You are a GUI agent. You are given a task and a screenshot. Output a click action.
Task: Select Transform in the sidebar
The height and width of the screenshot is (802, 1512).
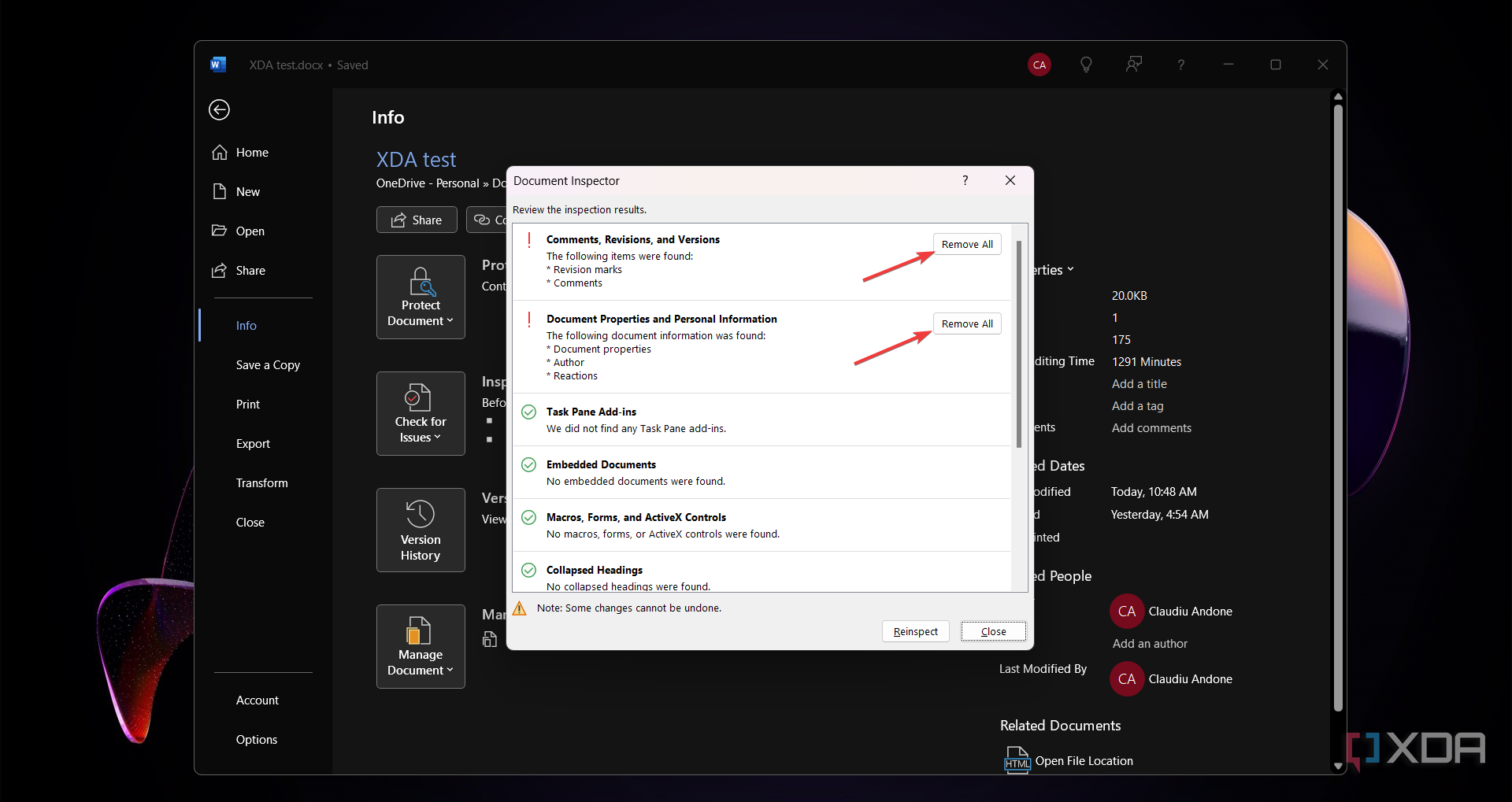(x=261, y=483)
